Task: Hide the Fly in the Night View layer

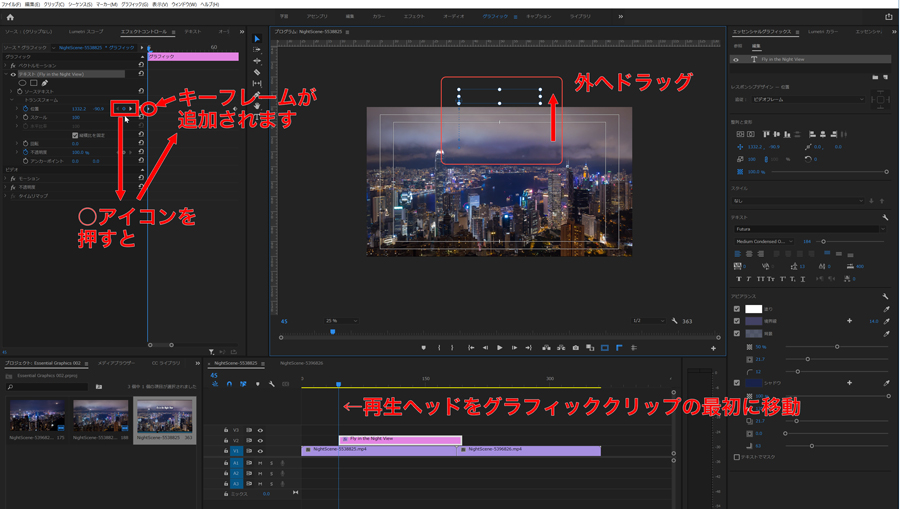Action: click(736, 60)
